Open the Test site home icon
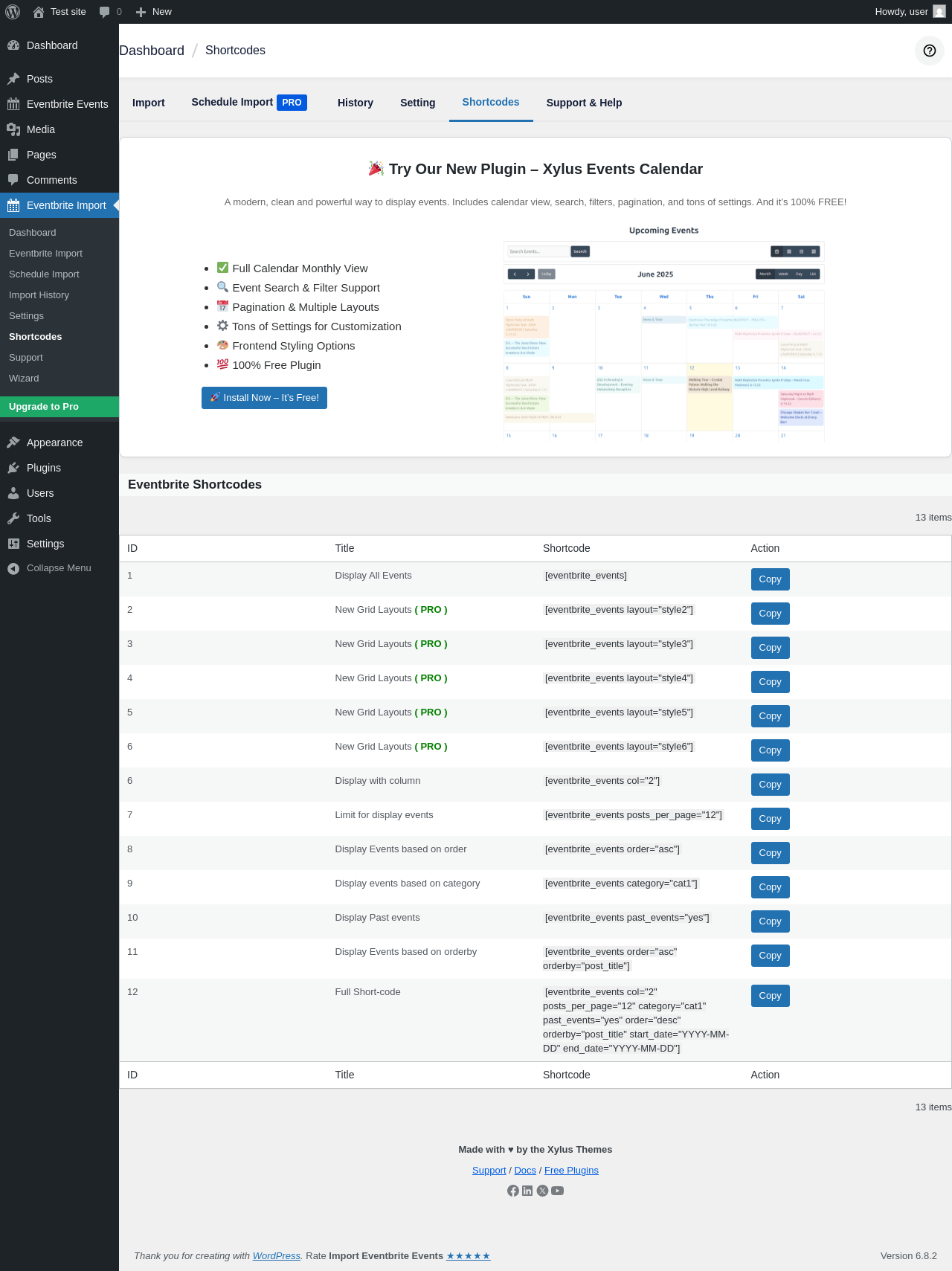This screenshot has width=952, height=1271. pos(59,12)
